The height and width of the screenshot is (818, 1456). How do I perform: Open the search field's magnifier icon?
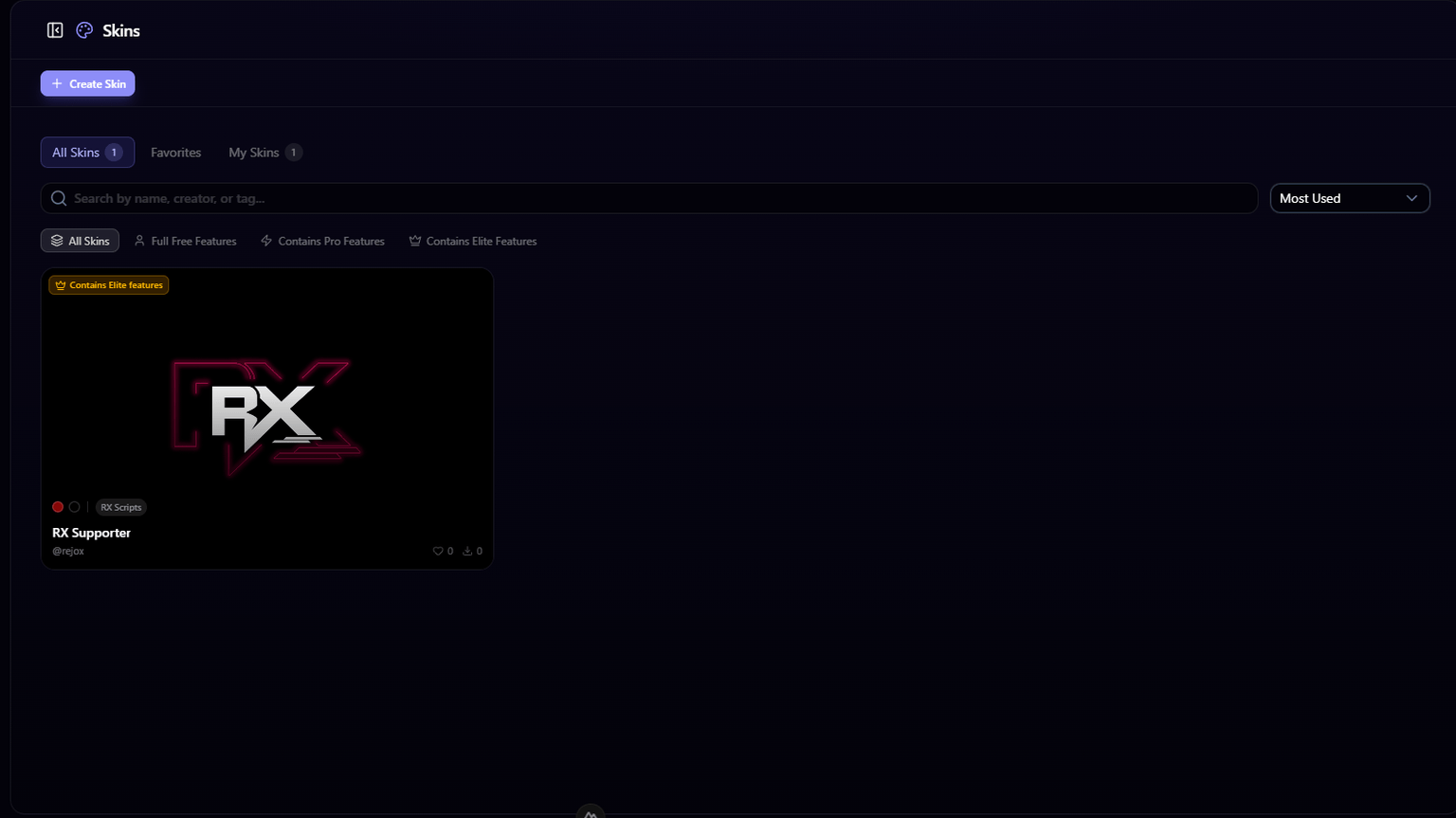(x=58, y=198)
